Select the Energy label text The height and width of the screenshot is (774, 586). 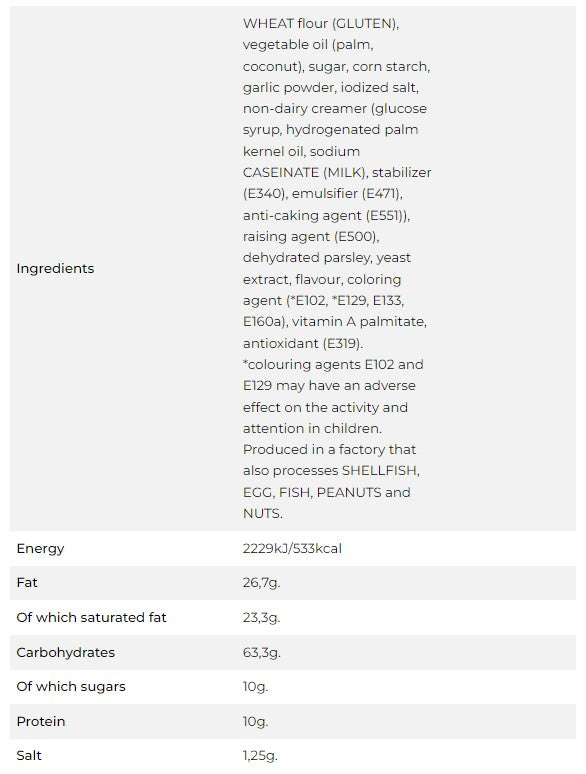(x=40, y=549)
